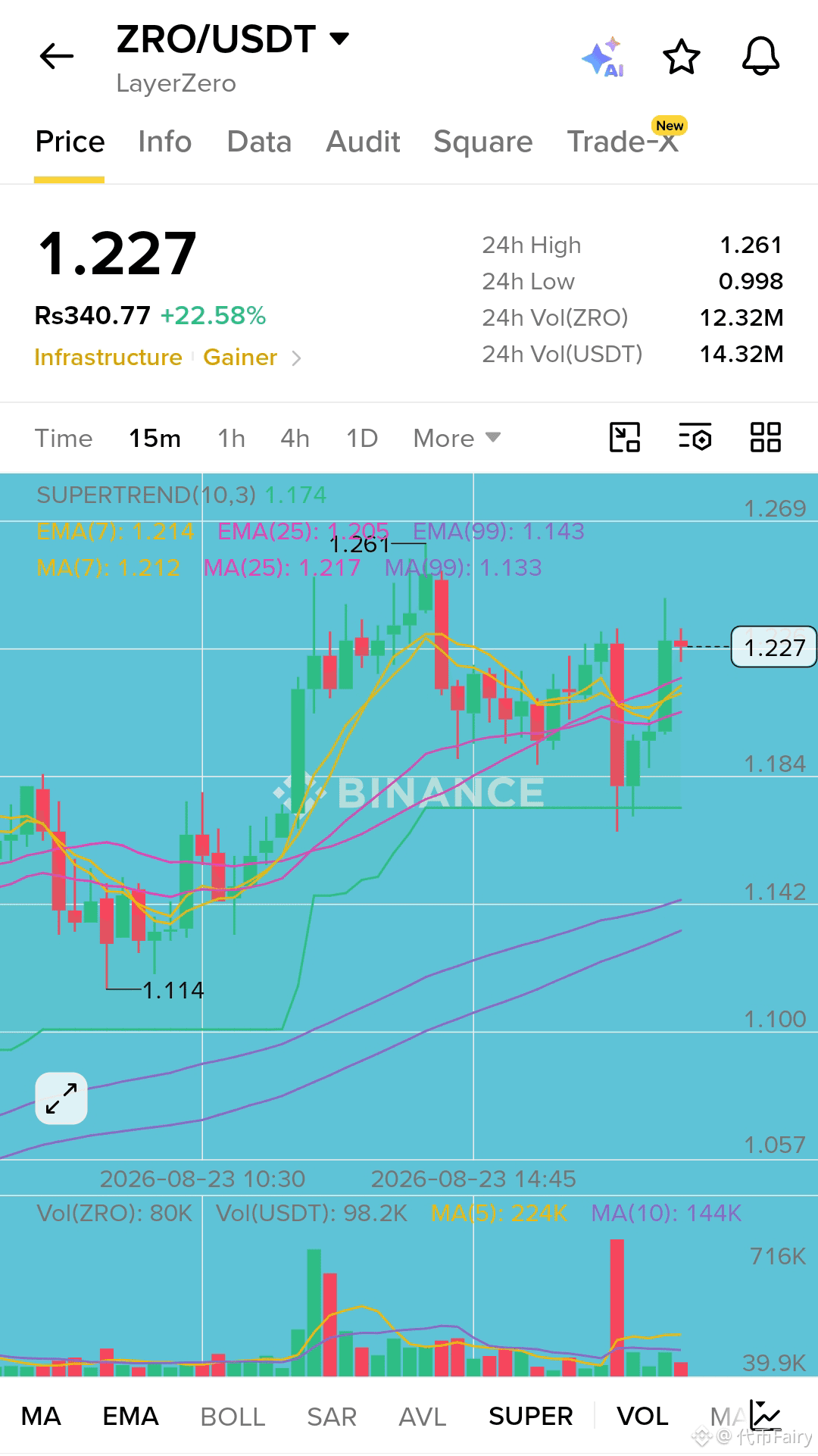Tap the tallest red volume bar
The height and width of the screenshot is (1456, 818).
[x=617, y=1308]
